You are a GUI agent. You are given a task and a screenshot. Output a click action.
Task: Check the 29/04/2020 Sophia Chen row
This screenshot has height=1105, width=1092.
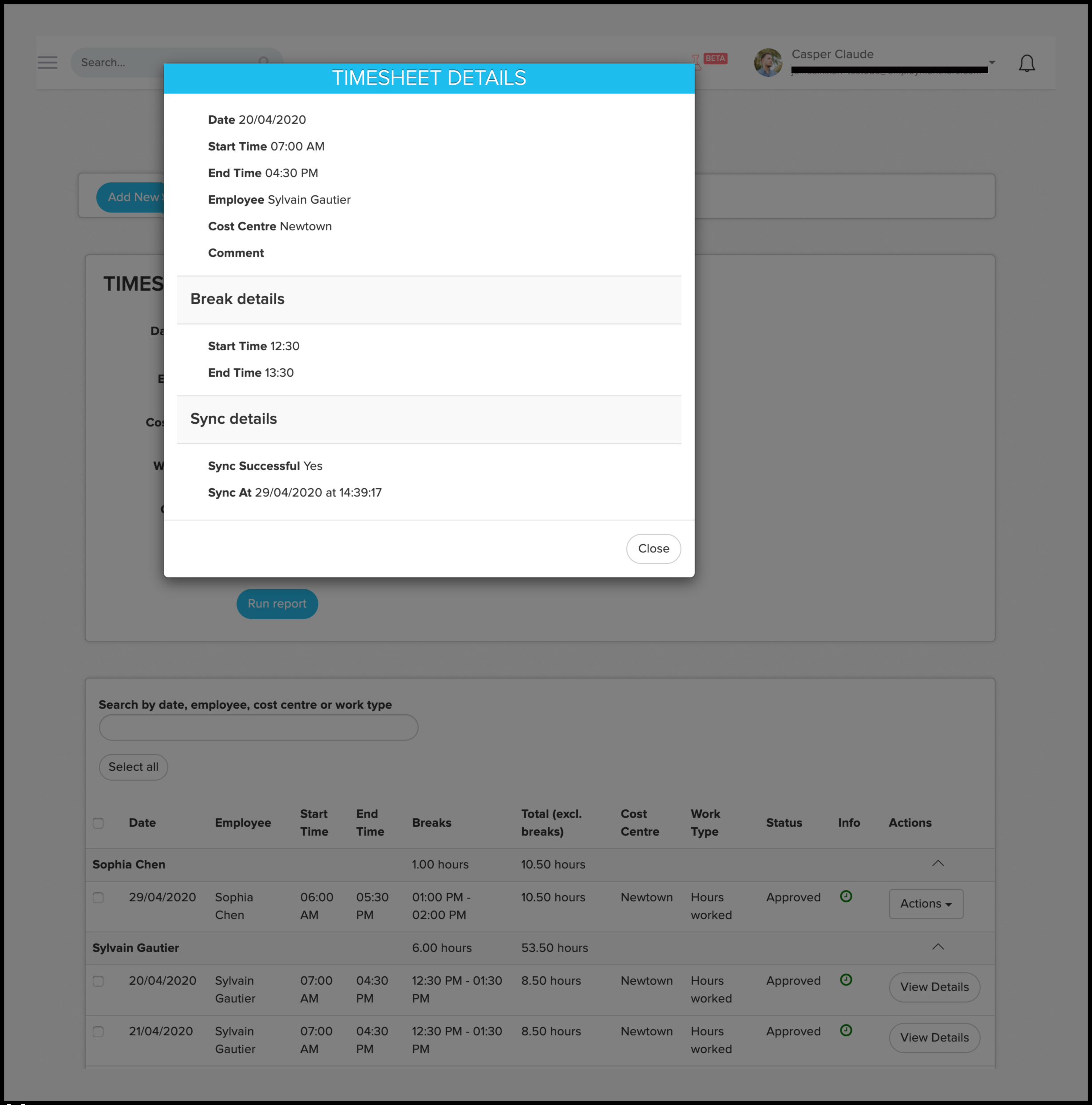pyautogui.click(x=99, y=897)
